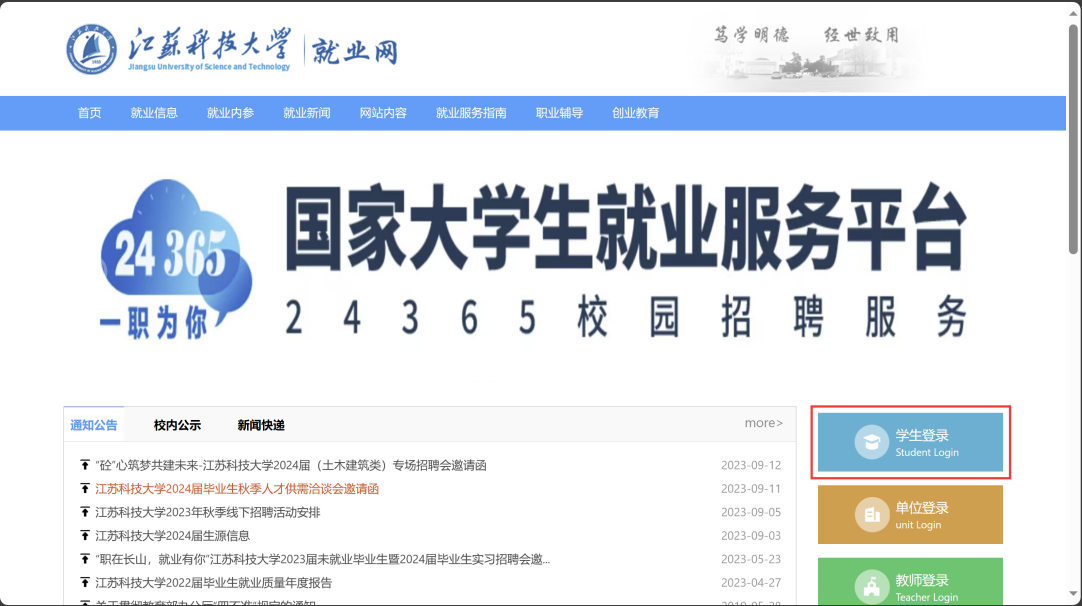Click the building icon in unit Login

(871, 515)
